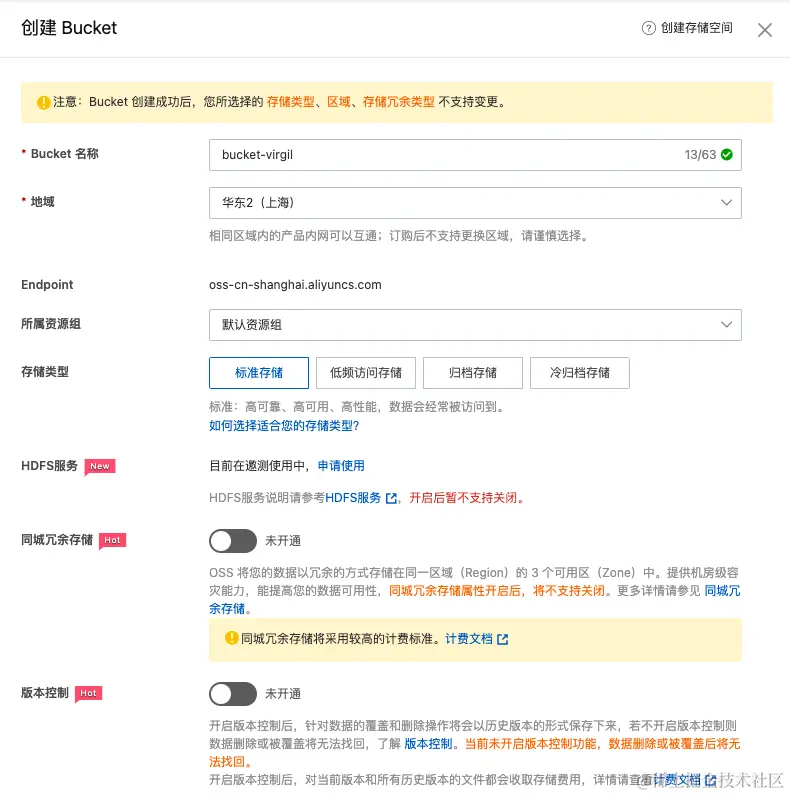Viewport: 790px width, 796px height.
Task: Toggle the 同城冗余存储 switch
Action: [233, 541]
